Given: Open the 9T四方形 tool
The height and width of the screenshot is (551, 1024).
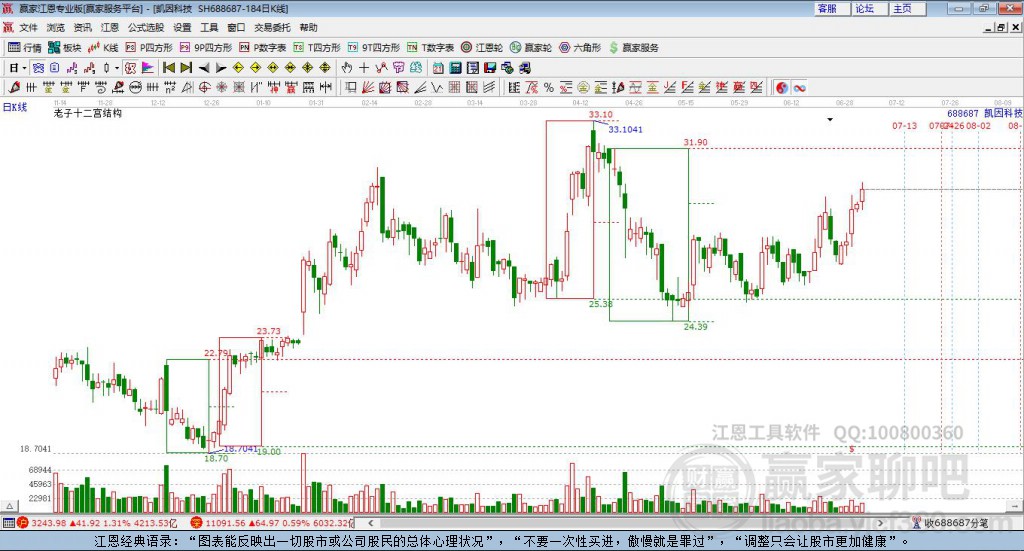Looking at the screenshot, I should [374, 48].
